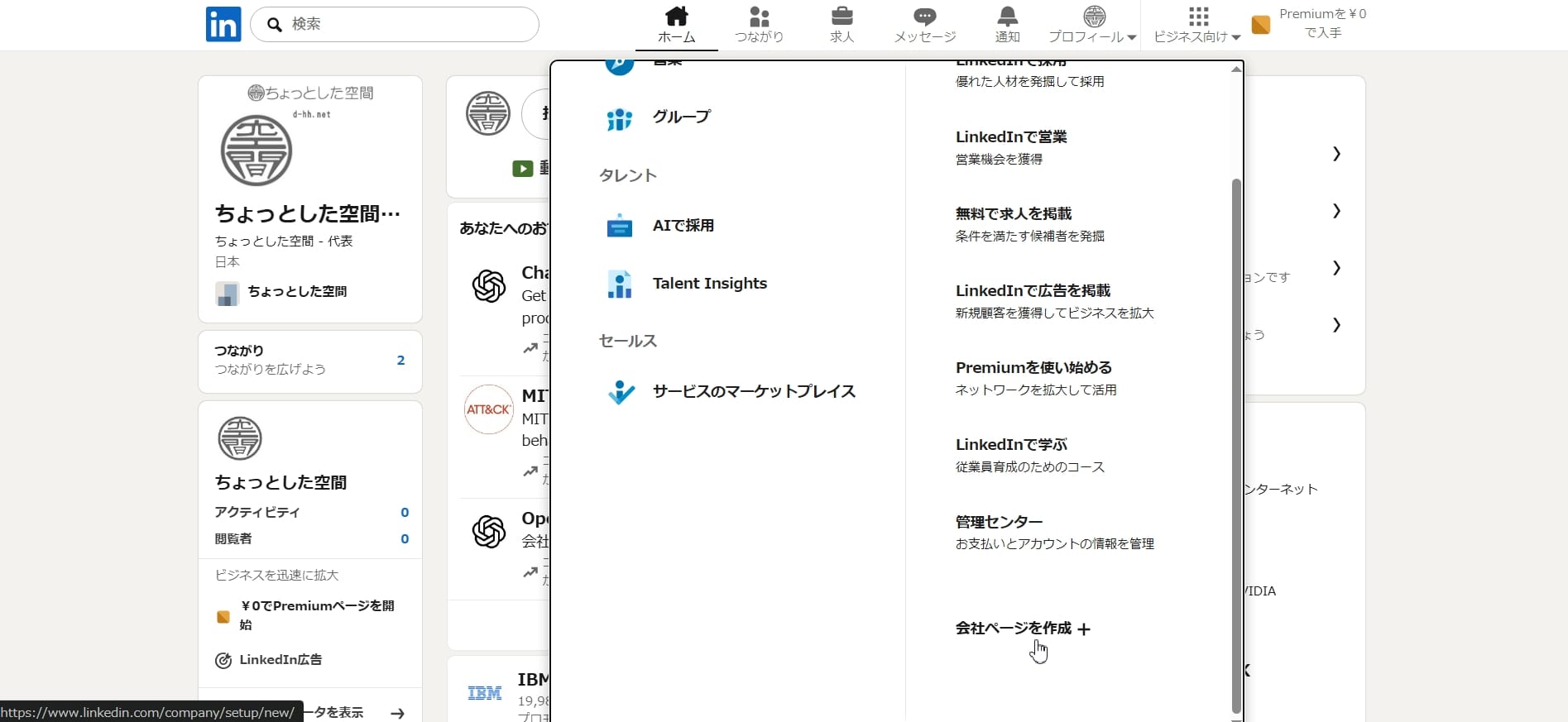1568x722 pixels.
Task: Open the ホーム home tab
Action: coord(677,25)
